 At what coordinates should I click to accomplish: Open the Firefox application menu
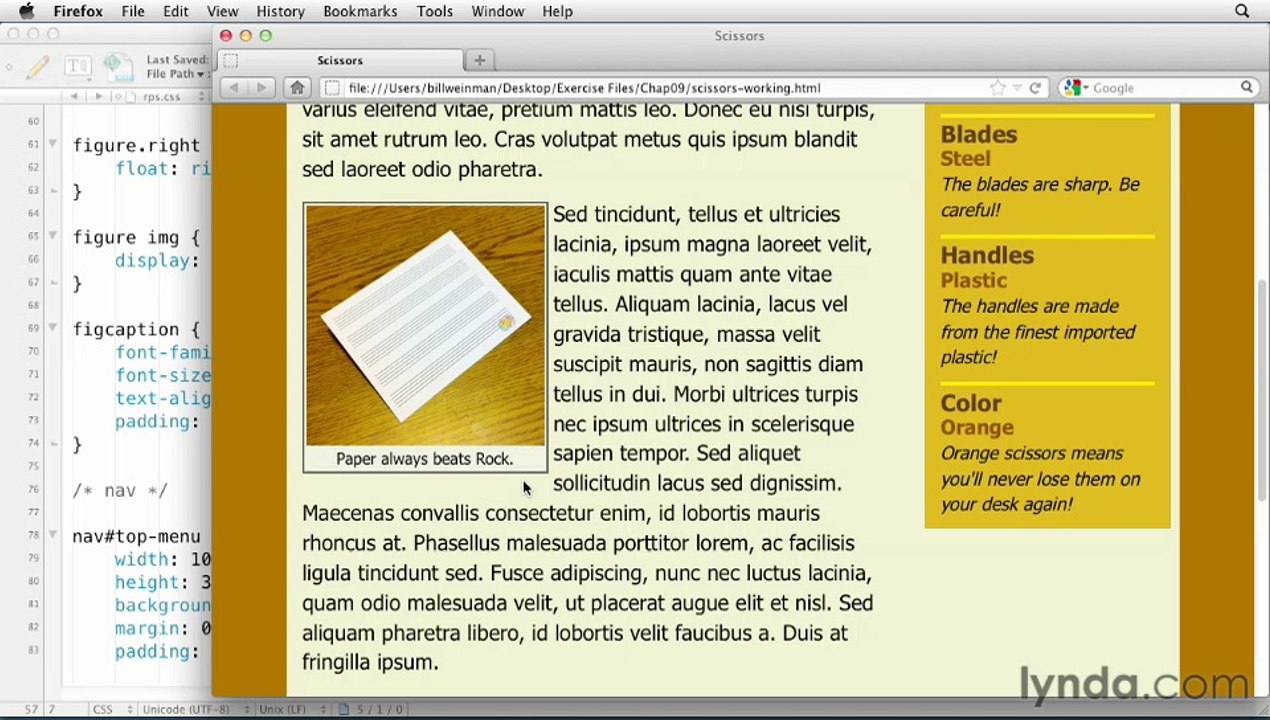pos(78,11)
